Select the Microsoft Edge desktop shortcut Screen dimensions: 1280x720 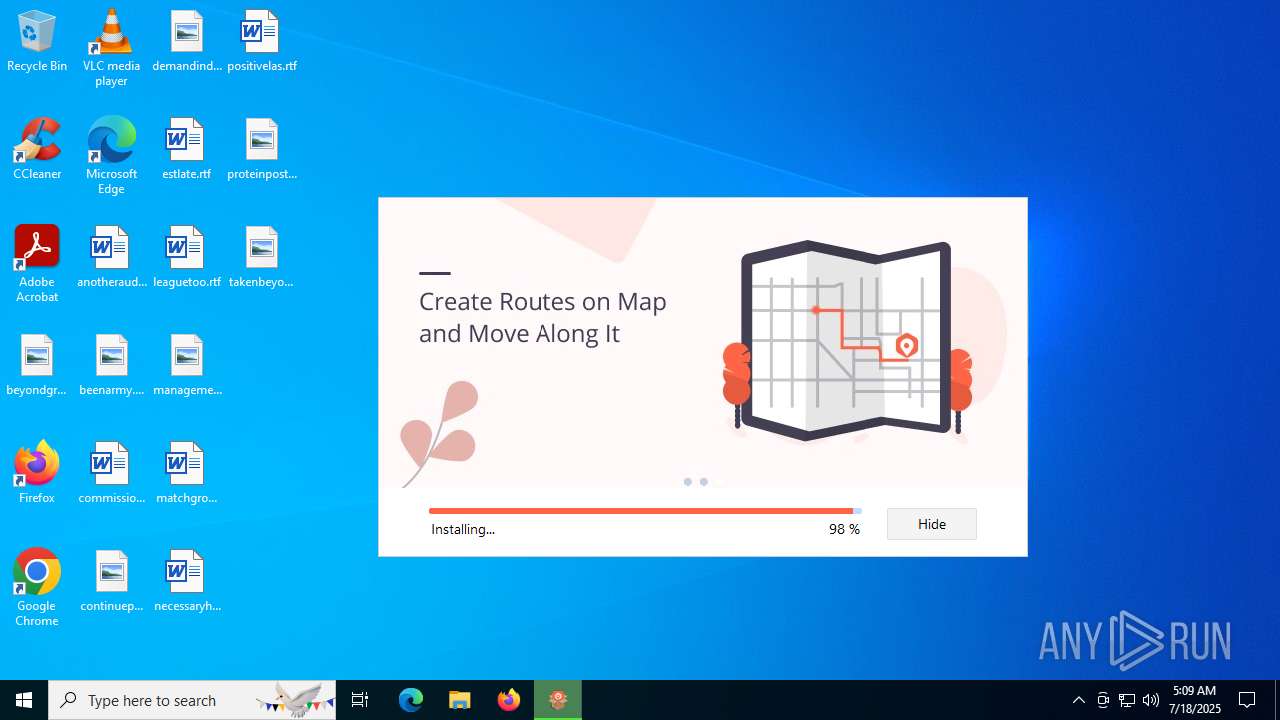111,156
